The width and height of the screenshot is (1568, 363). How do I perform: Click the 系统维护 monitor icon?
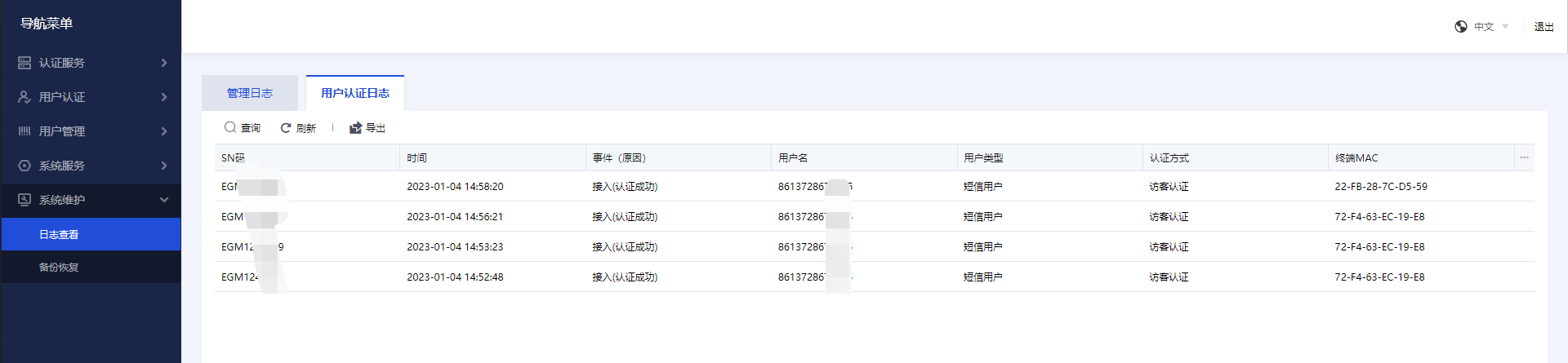coord(24,200)
